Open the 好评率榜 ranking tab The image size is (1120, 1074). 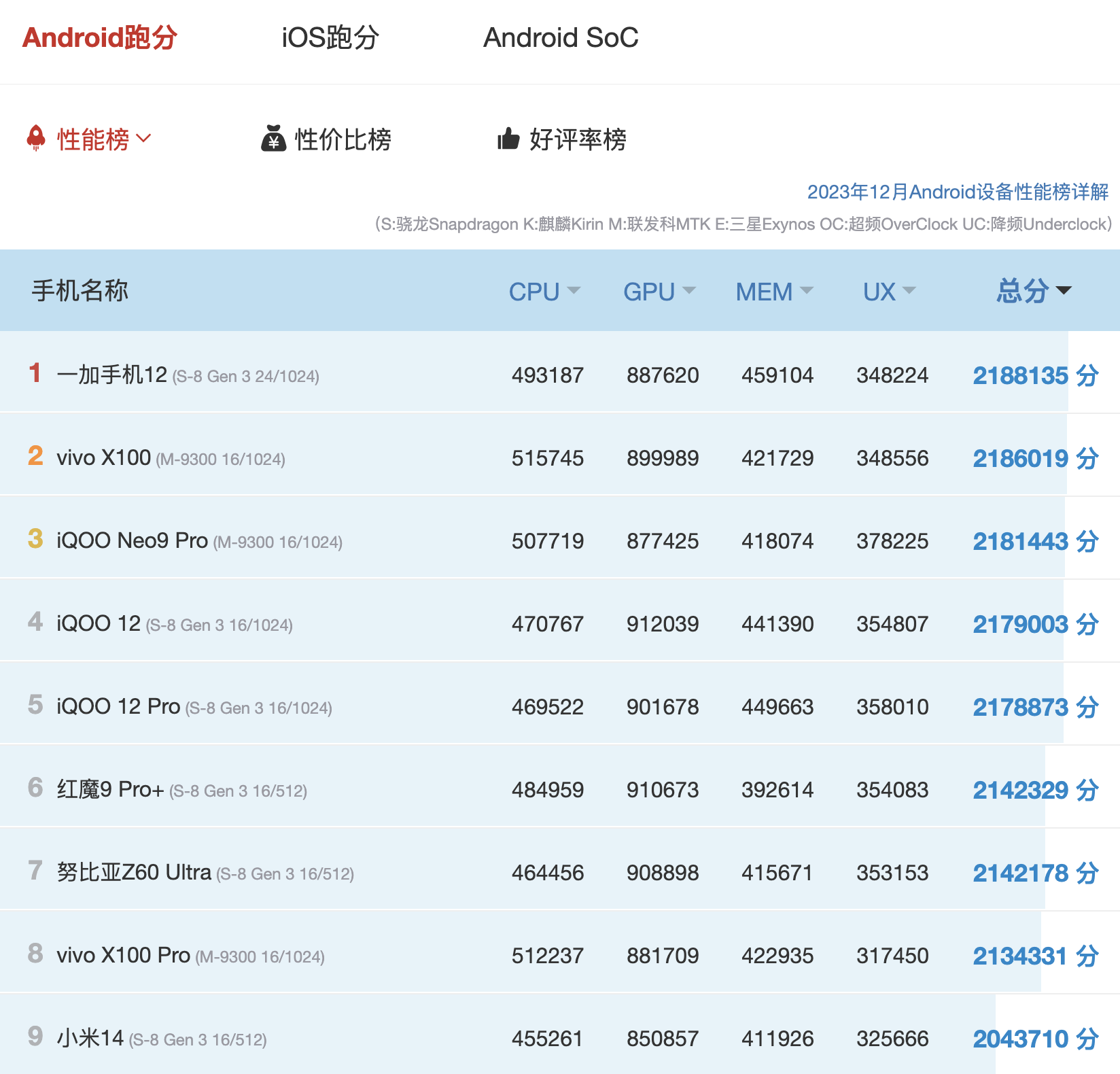click(578, 139)
